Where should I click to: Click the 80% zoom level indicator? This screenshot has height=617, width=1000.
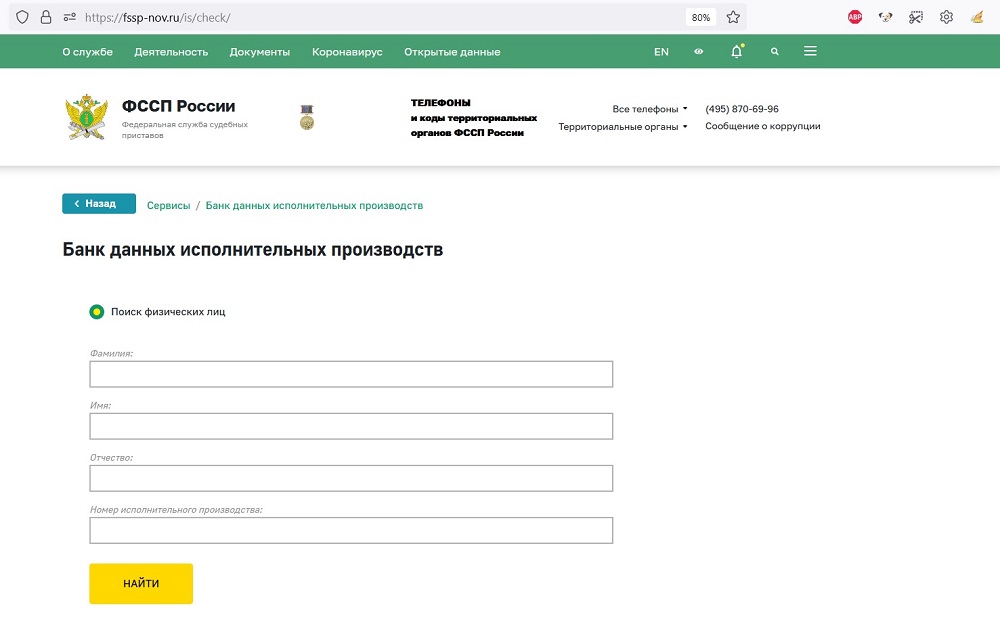point(700,17)
